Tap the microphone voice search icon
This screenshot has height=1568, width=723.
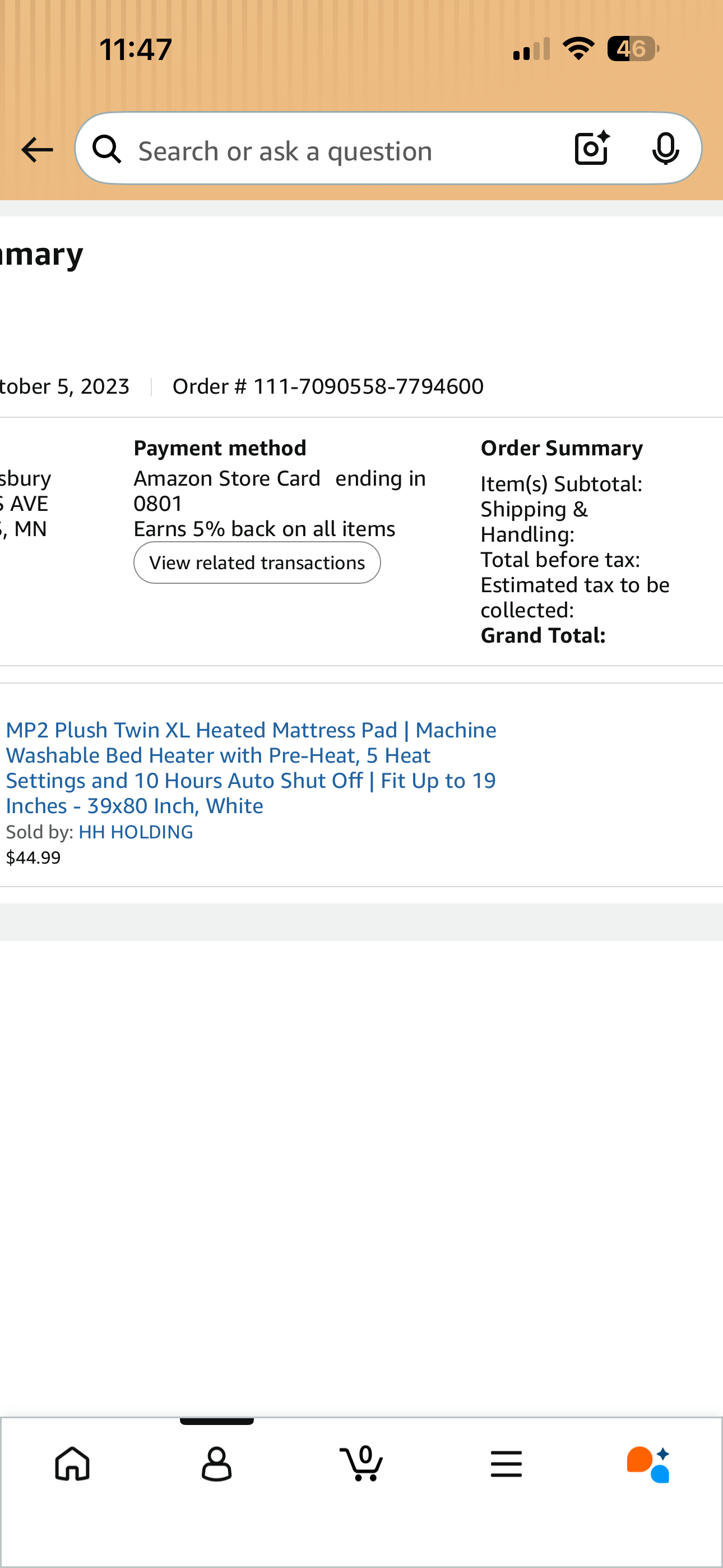click(x=665, y=149)
